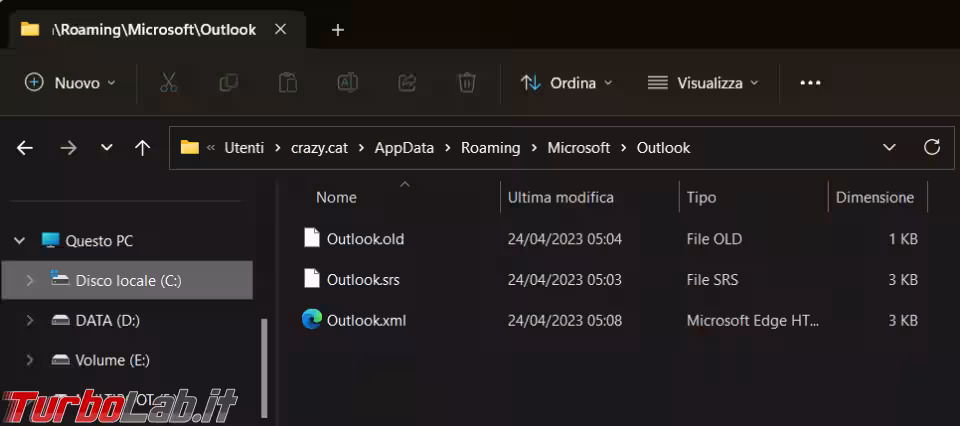Sort by Ultima modifica column header

(561, 198)
